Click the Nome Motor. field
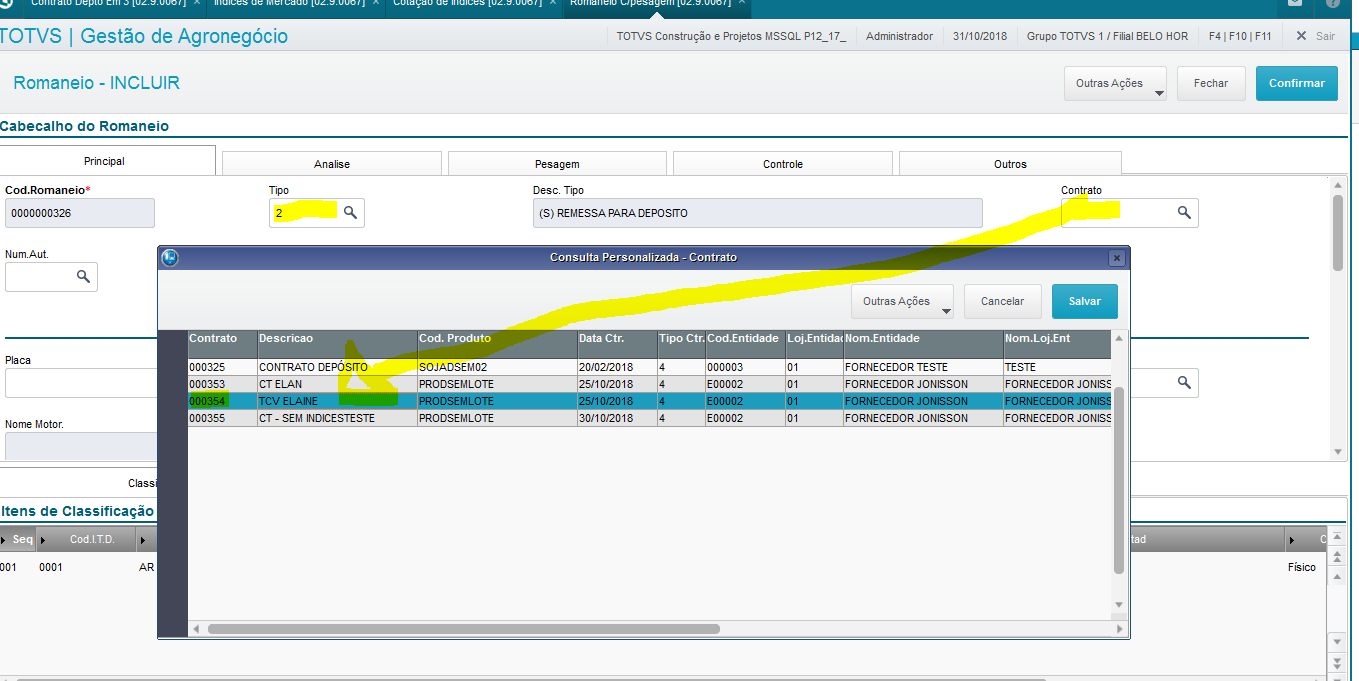The height and width of the screenshot is (681, 1359). pyautogui.click(x=81, y=446)
